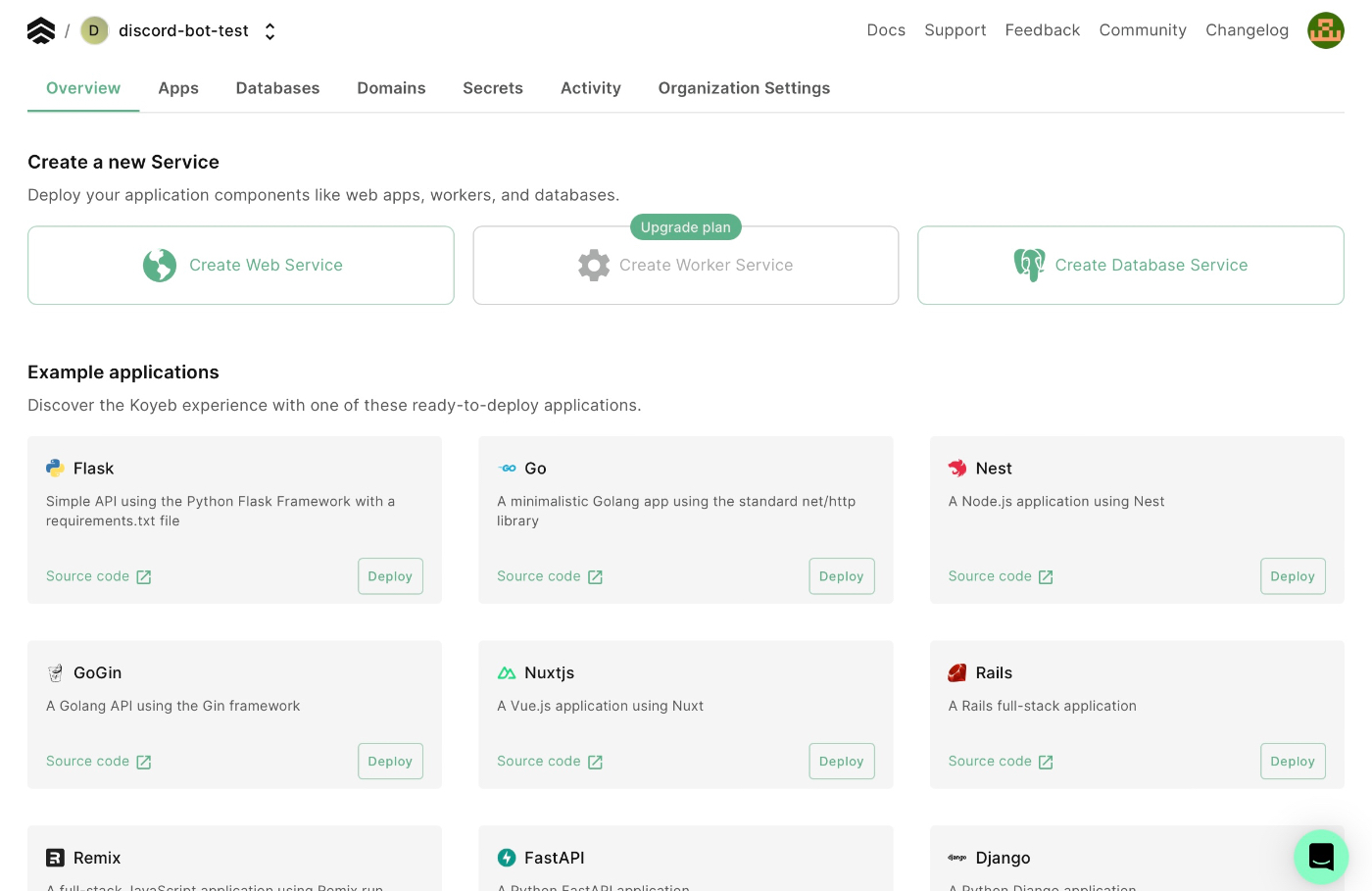Click the FastAPI lightning bolt icon
Image resolution: width=1372 pixels, height=891 pixels.
(x=507, y=858)
